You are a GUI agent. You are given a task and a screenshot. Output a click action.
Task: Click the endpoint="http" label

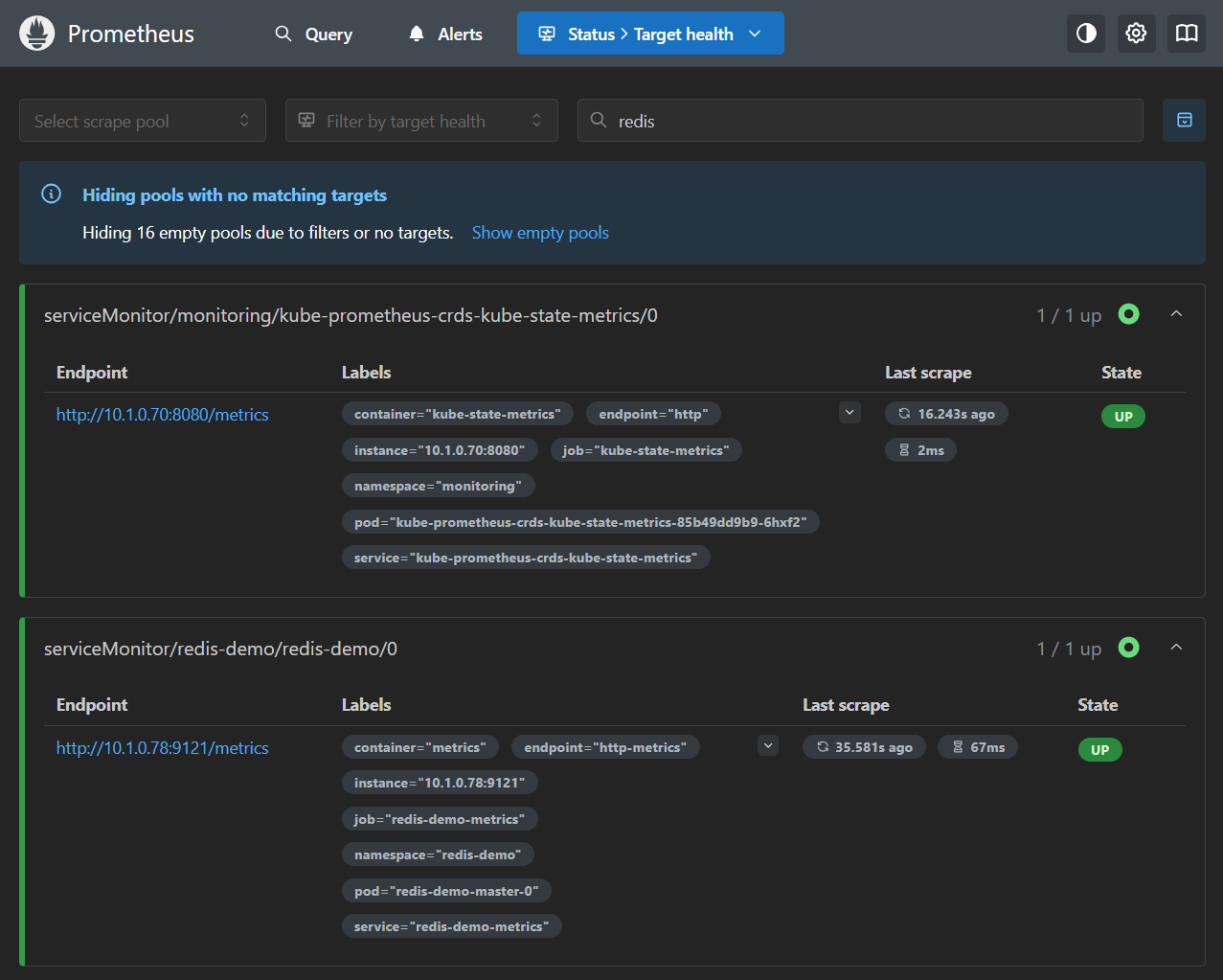pos(653,414)
